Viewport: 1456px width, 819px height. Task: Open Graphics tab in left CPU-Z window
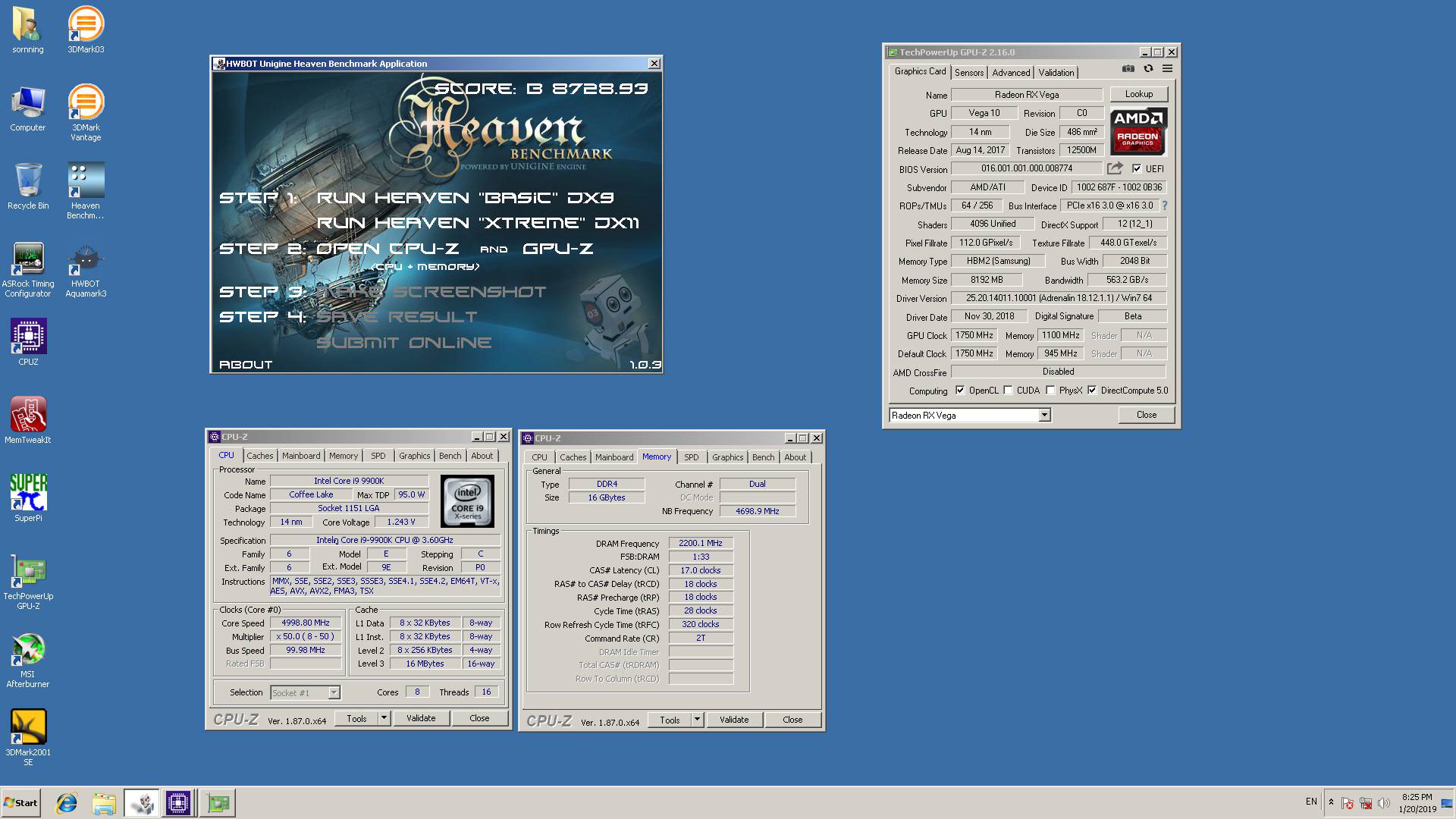pos(414,456)
